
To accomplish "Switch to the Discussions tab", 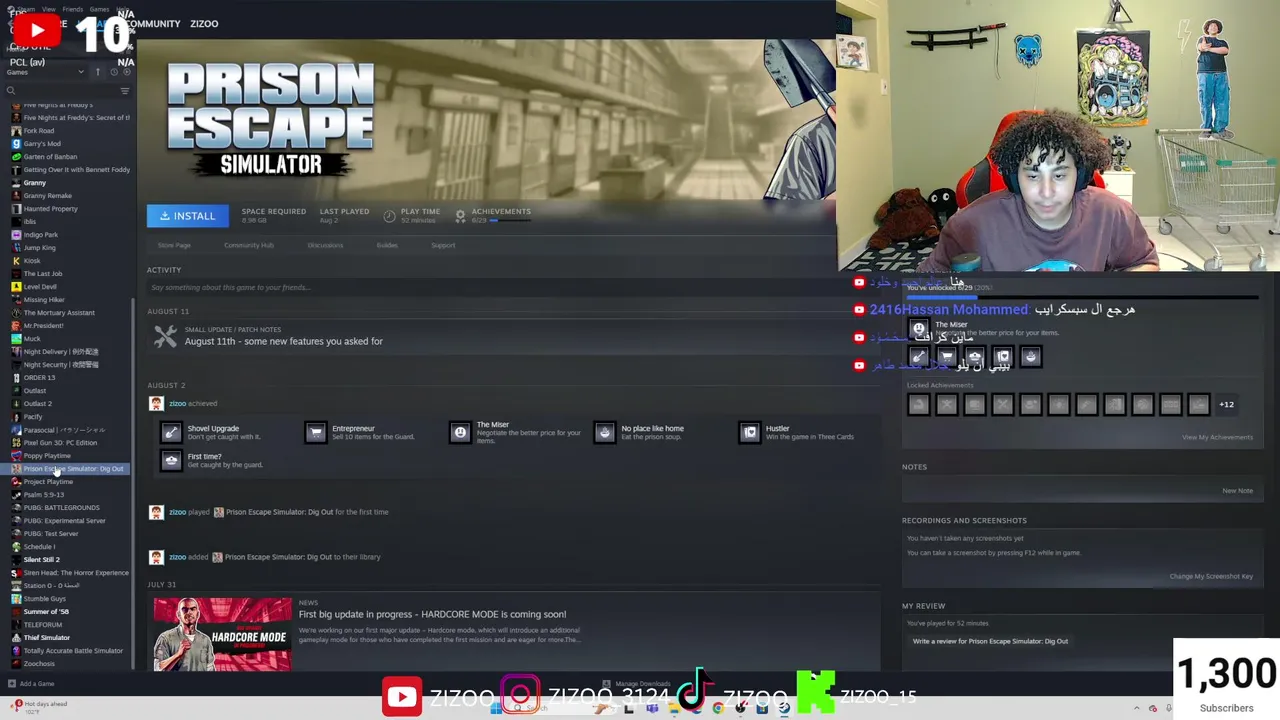I will [x=325, y=245].
